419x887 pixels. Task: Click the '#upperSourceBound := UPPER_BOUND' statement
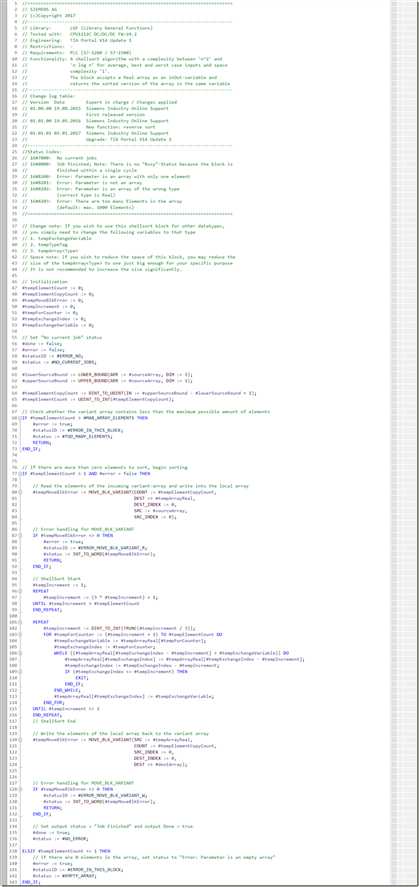click(x=107, y=380)
